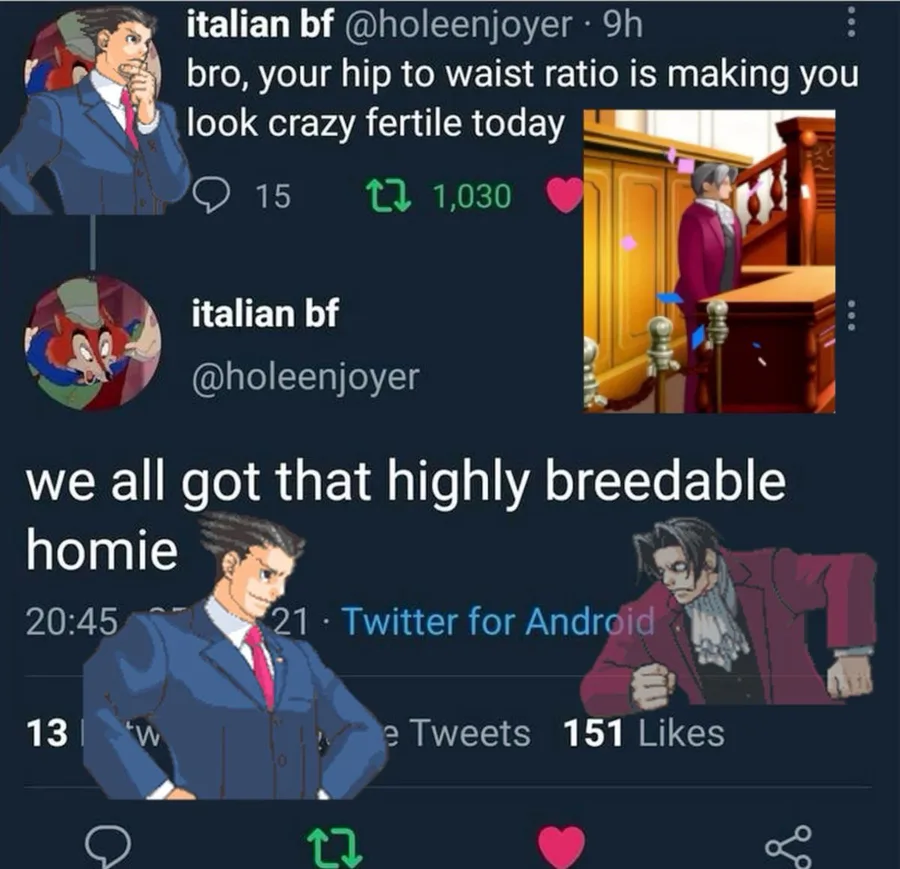
Task: Click the green retweet icon showing 1,030
Action: (x=389, y=196)
